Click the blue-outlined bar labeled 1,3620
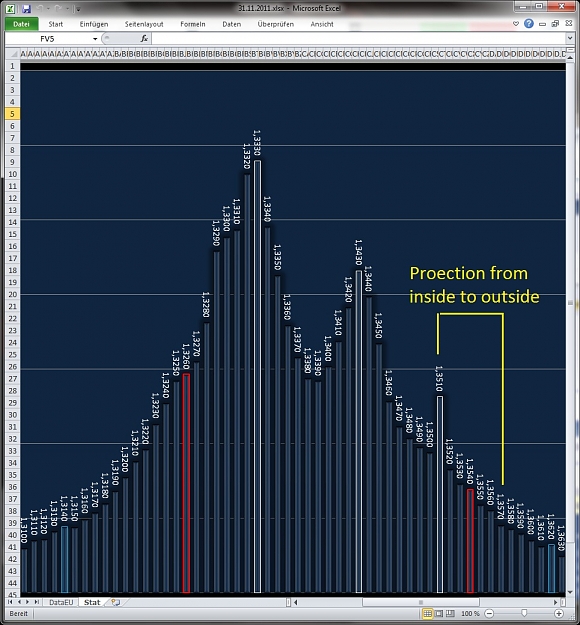The height and width of the screenshot is (625, 580). [x=551, y=569]
